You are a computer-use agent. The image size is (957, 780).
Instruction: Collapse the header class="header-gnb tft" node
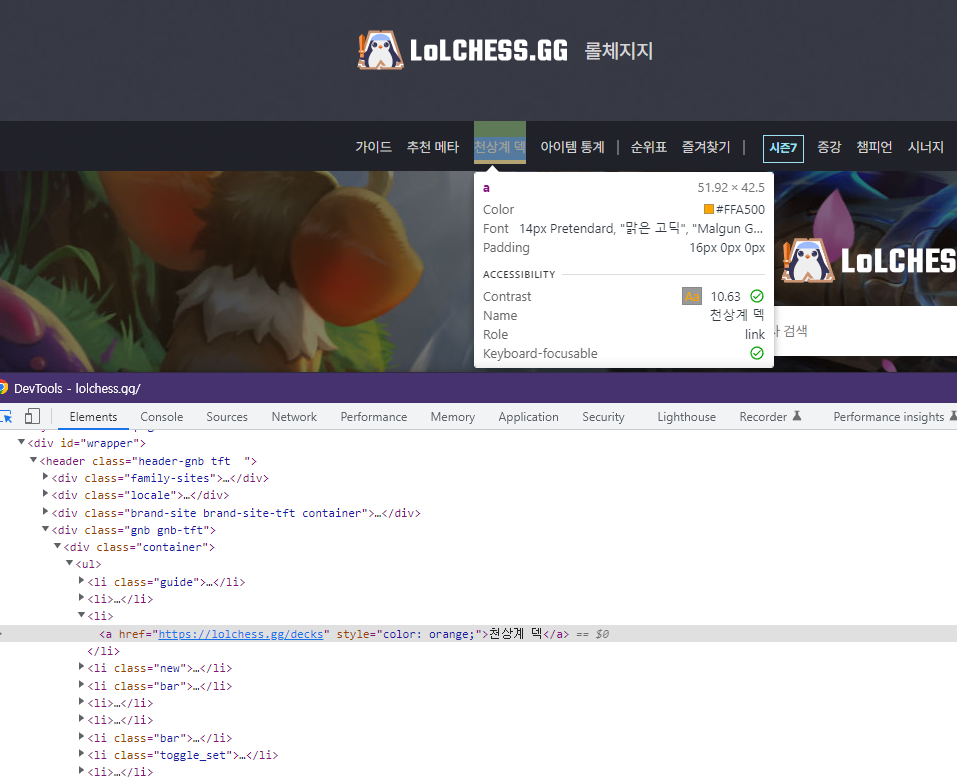(34, 460)
